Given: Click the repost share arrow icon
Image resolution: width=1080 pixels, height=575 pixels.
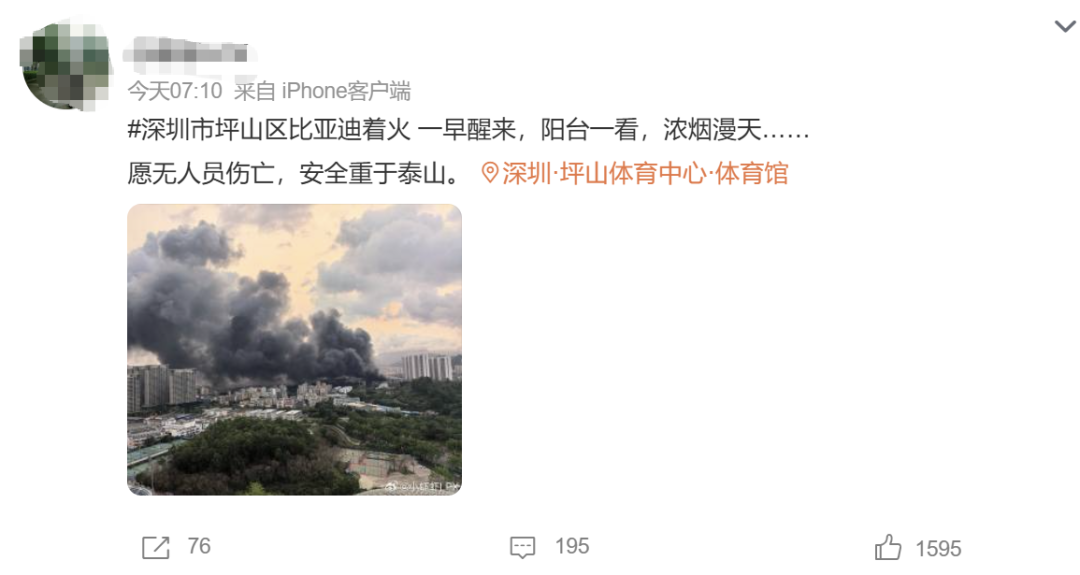Looking at the screenshot, I should pos(156,547).
